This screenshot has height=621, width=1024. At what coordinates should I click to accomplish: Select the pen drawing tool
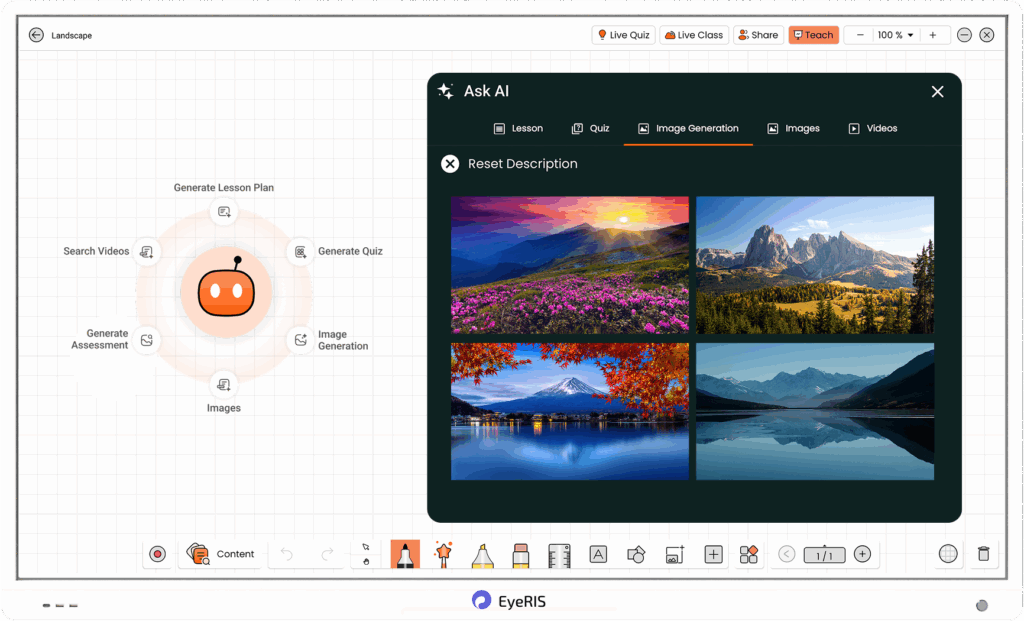point(405,554)
